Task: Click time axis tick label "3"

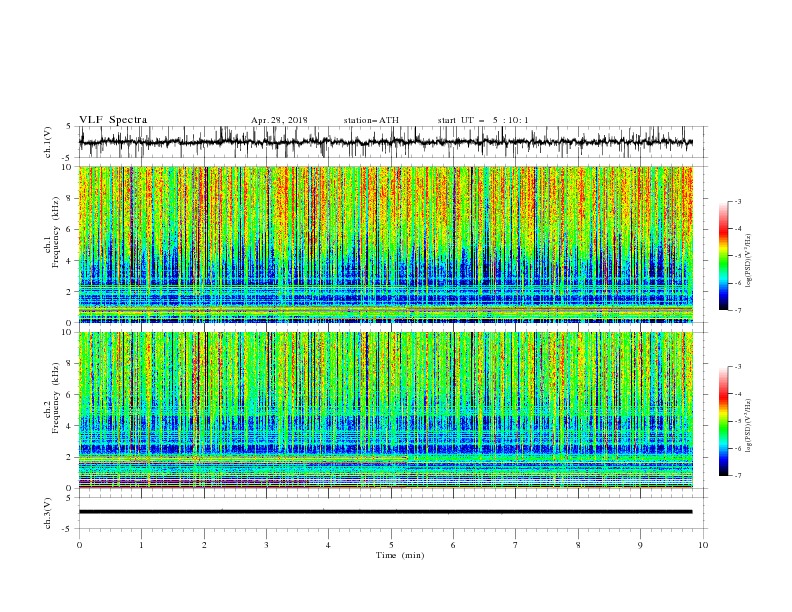Action: click(x=267, y=545)
